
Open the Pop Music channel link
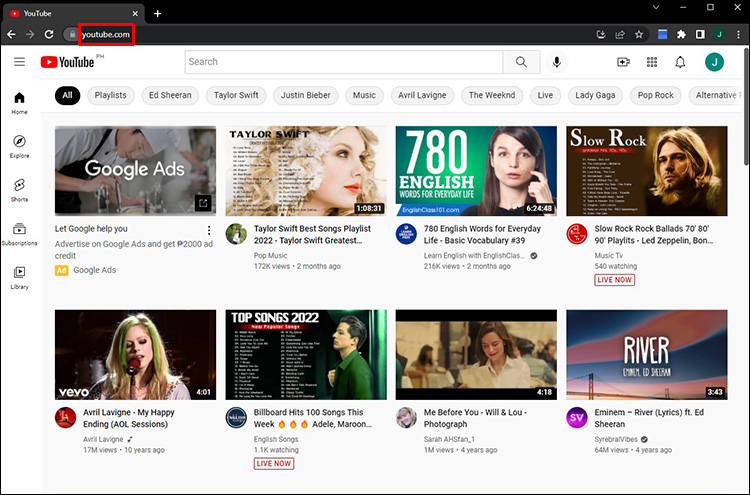tap(271, 256)
